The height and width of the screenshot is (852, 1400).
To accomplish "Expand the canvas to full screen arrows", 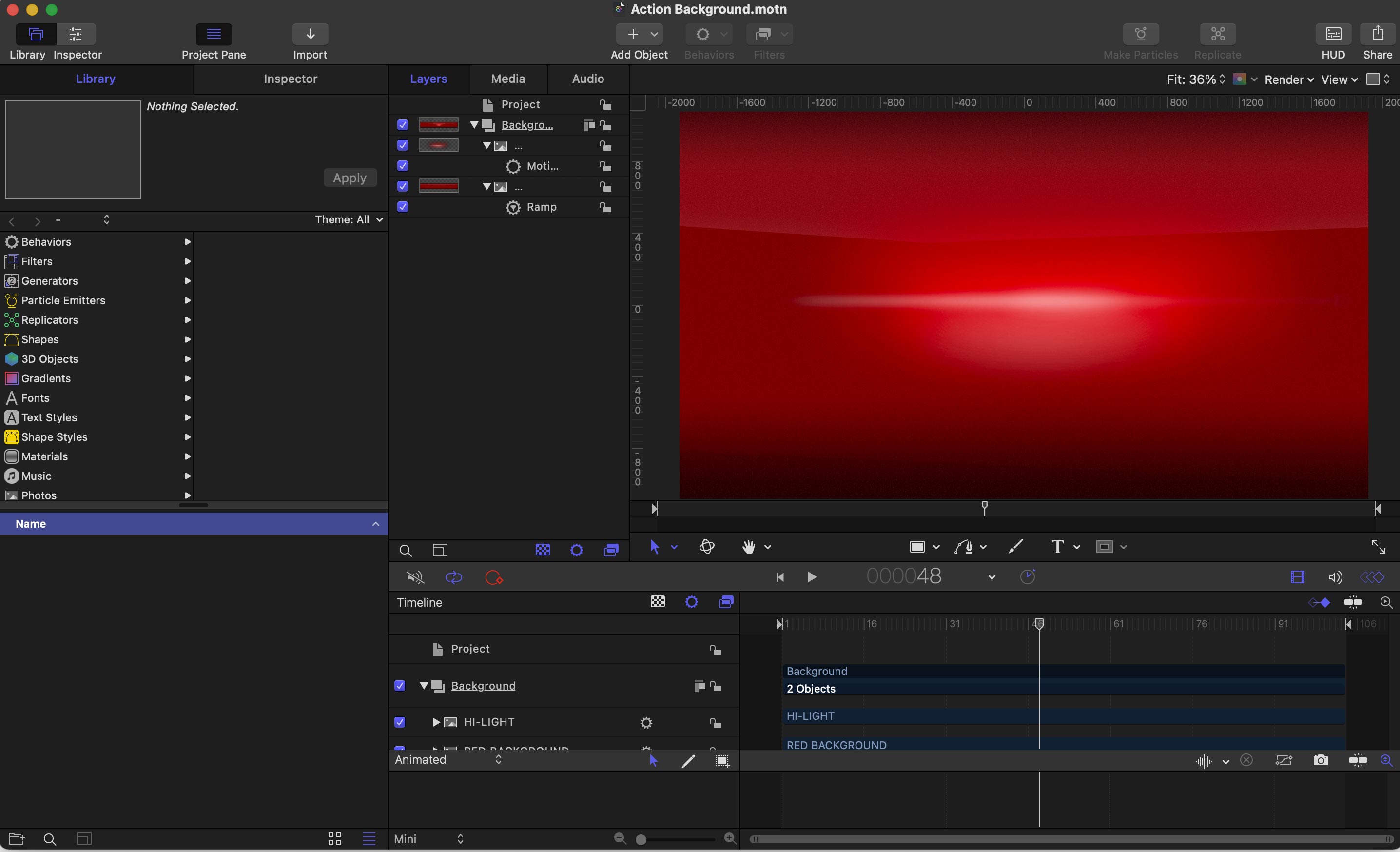I will point(1379,547).
